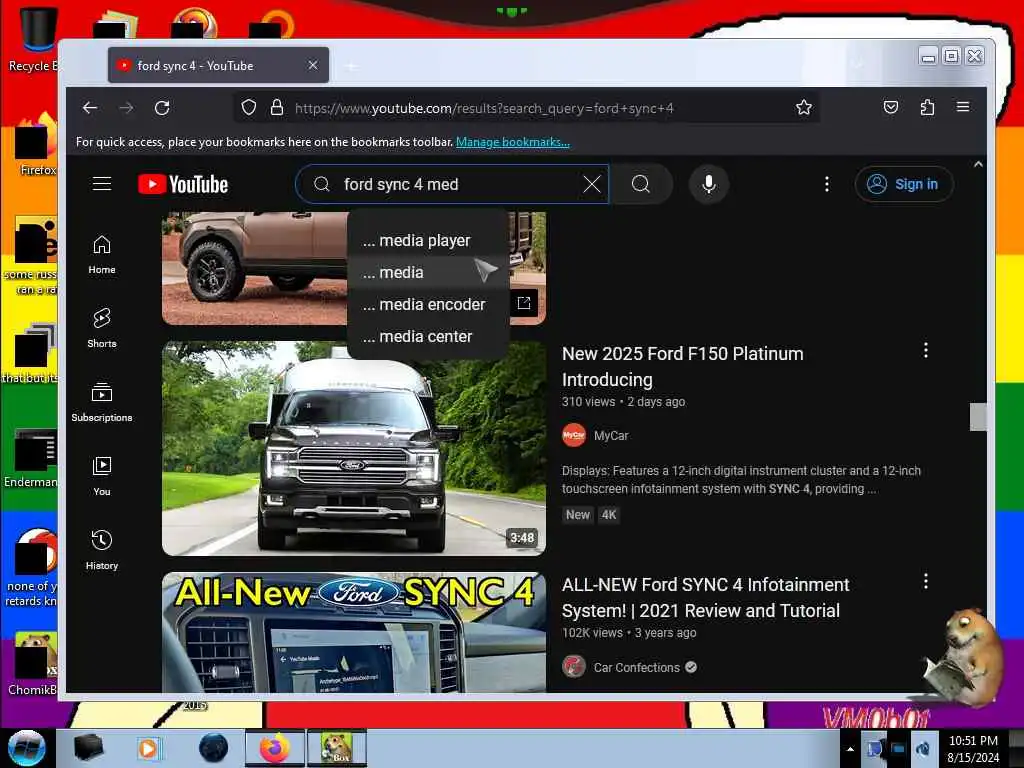The width and height of the screenshot is (1024, 768).
Task: Clear the search box with the X
Action: coord(592,184)
